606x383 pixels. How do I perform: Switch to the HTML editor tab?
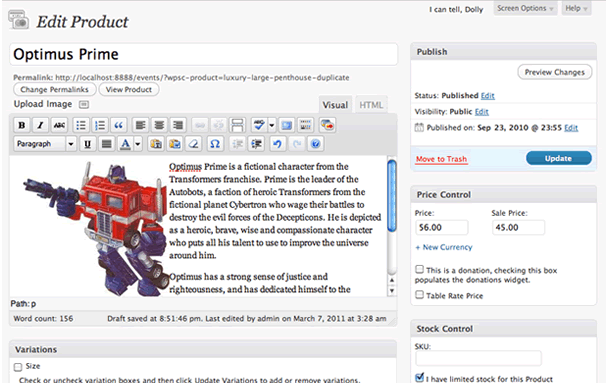click(371, 105)
